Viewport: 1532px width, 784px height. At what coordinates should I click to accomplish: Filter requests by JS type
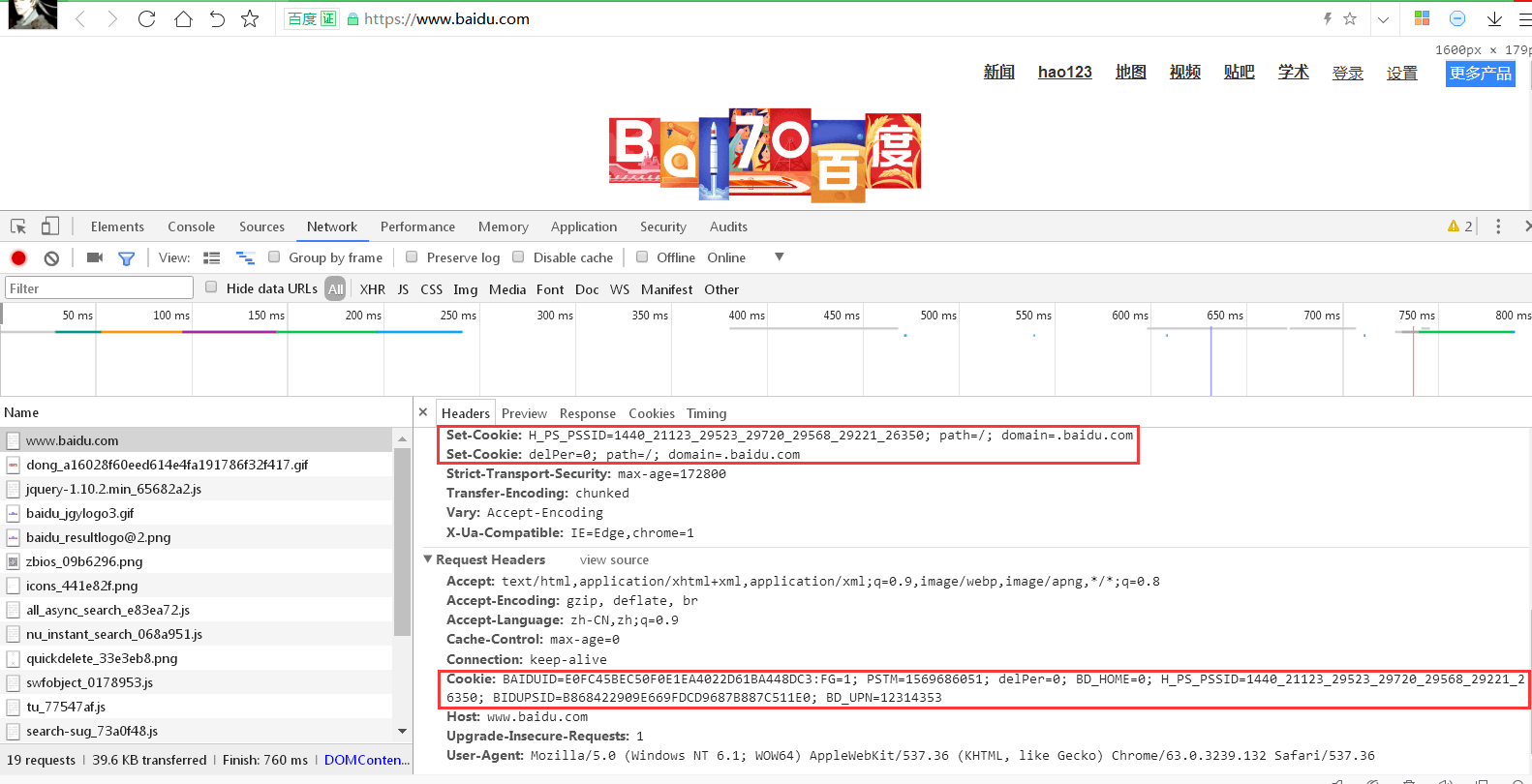(x=403, y=289)
